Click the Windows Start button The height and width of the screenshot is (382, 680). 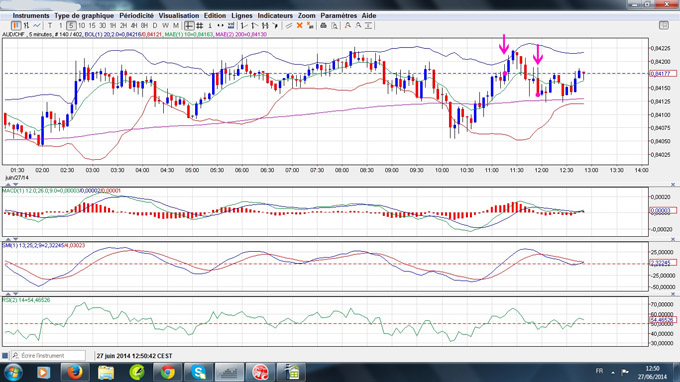click(13, 372)
